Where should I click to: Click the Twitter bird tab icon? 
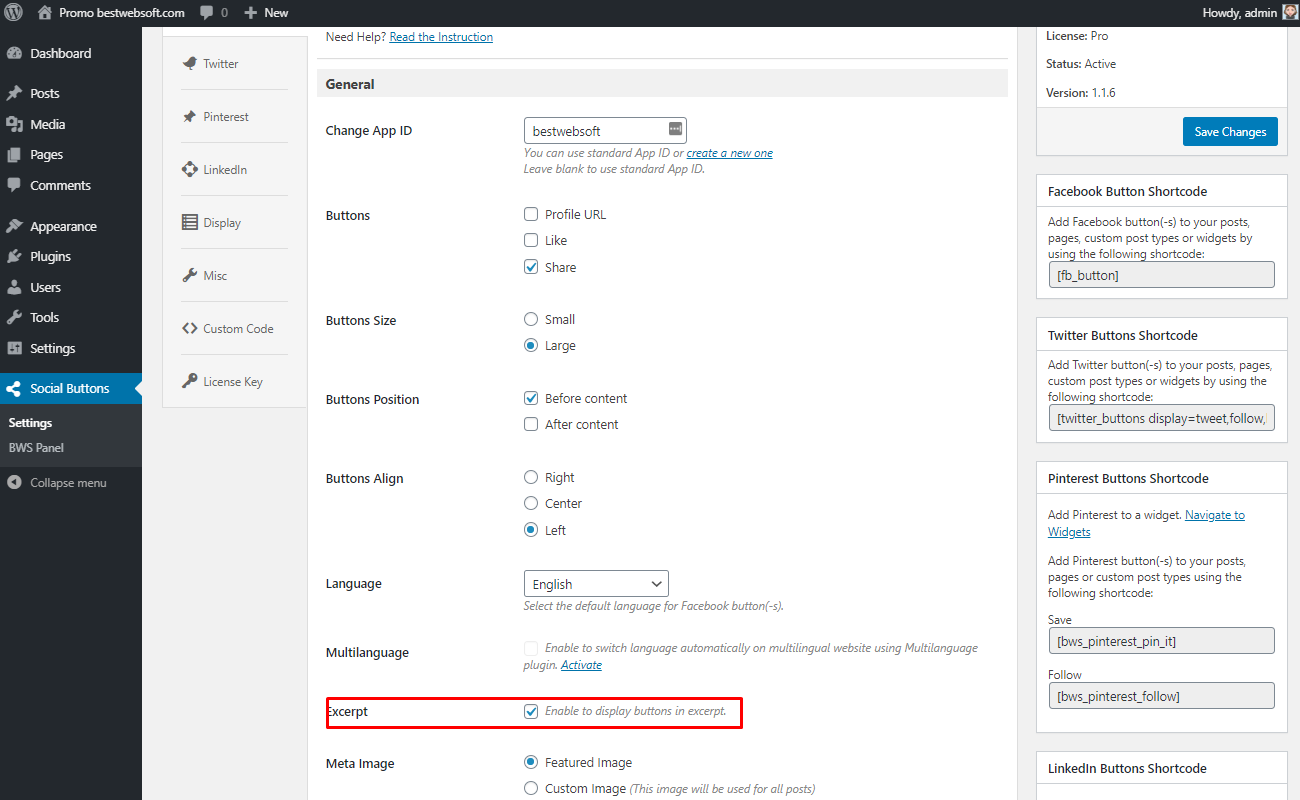(x=189, y=63)
